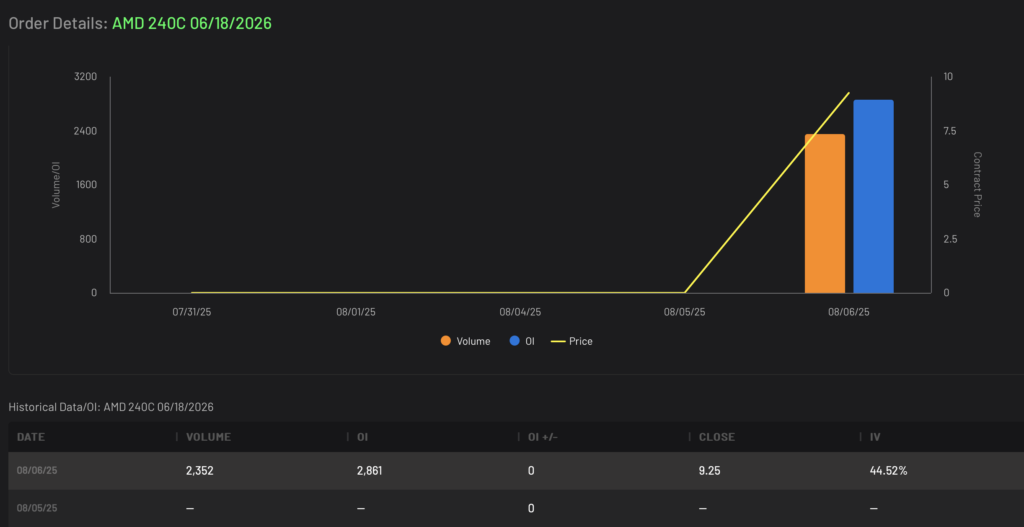Screen dimensions: 1024x527
Task: Click the 7.5 right-axis tick label
Action: 950,131
